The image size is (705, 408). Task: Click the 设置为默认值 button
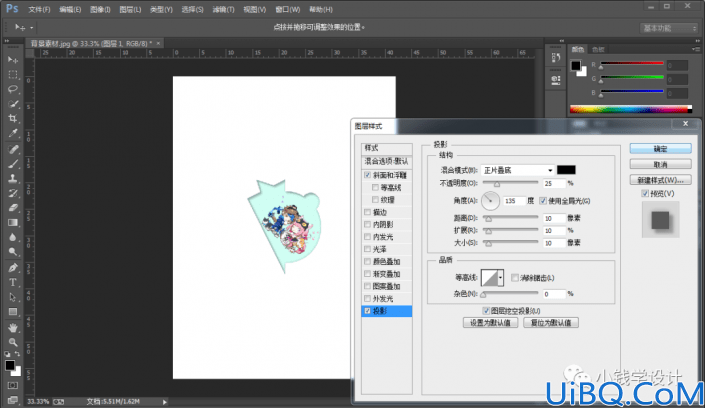[x=490, y=323]
